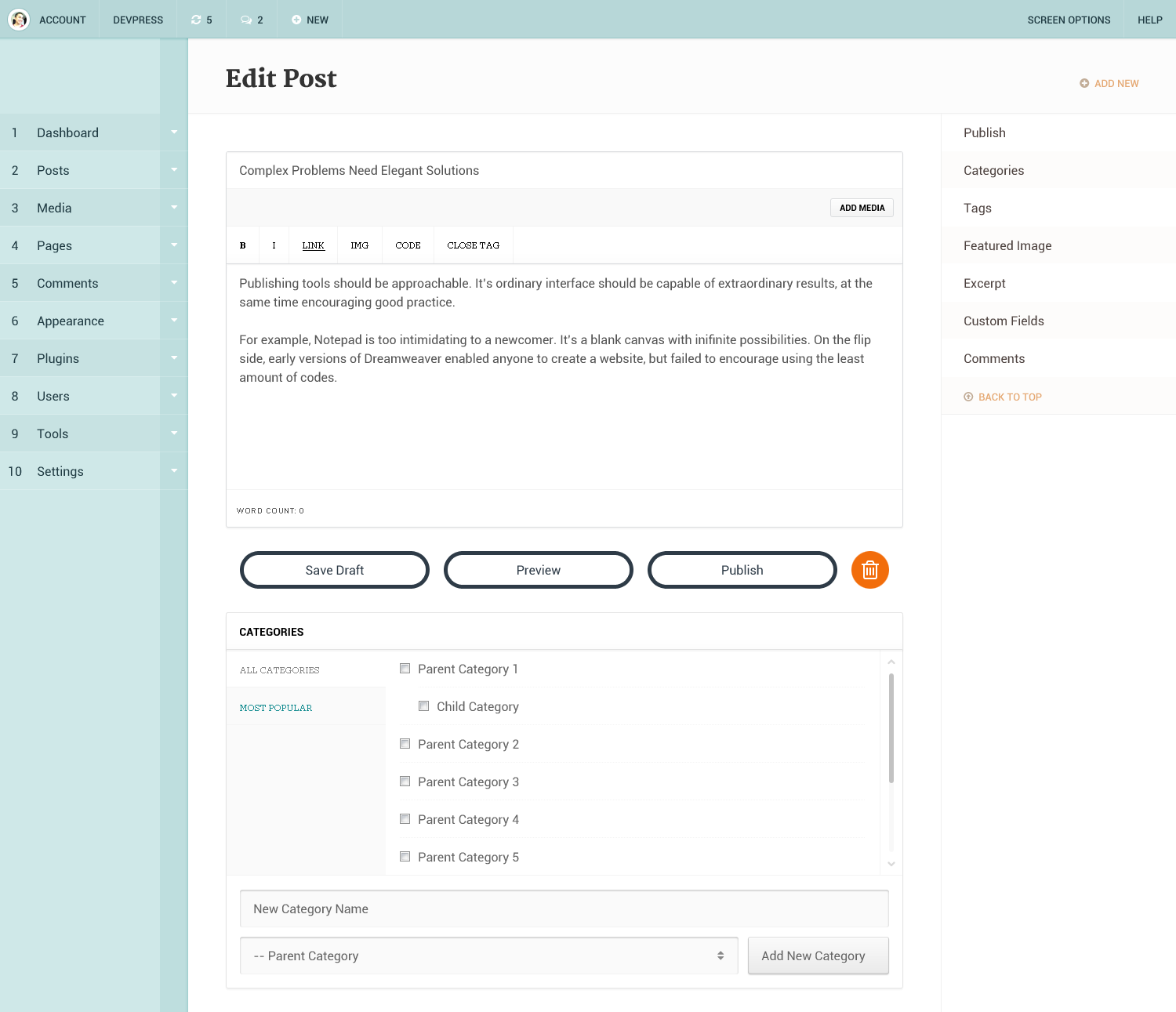Insert a LINK in the editor
This screenshot has width=1176, height=1012.
tap(314, 245)
